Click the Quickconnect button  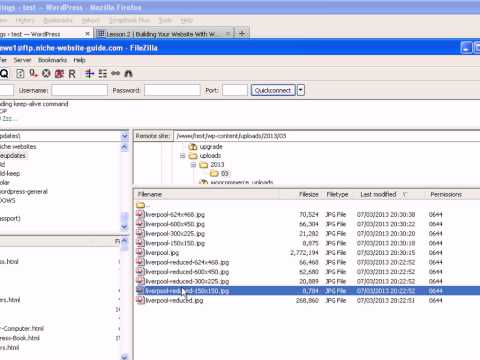273,90
